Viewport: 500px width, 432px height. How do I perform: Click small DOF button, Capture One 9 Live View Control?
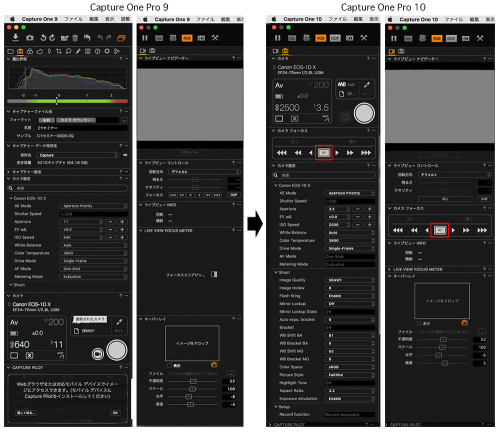tap(234, 195)
